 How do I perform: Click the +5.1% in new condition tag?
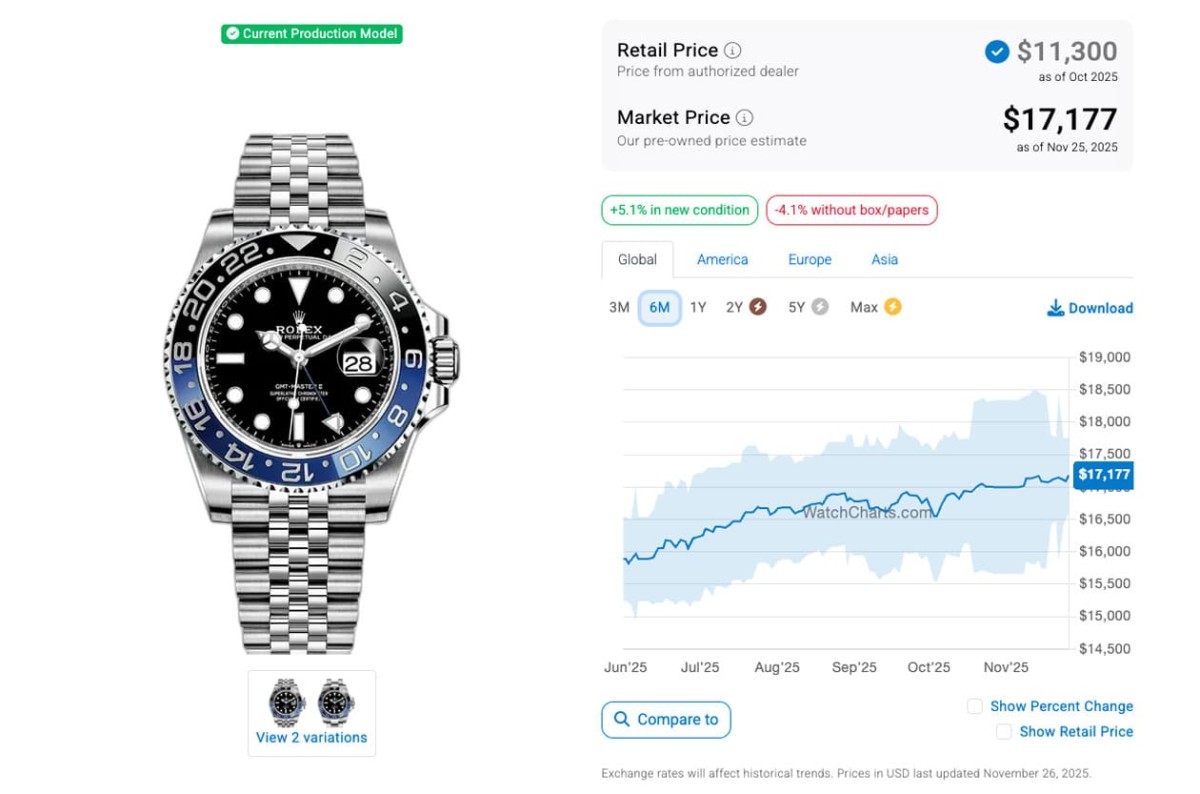(x=679, y=210)
